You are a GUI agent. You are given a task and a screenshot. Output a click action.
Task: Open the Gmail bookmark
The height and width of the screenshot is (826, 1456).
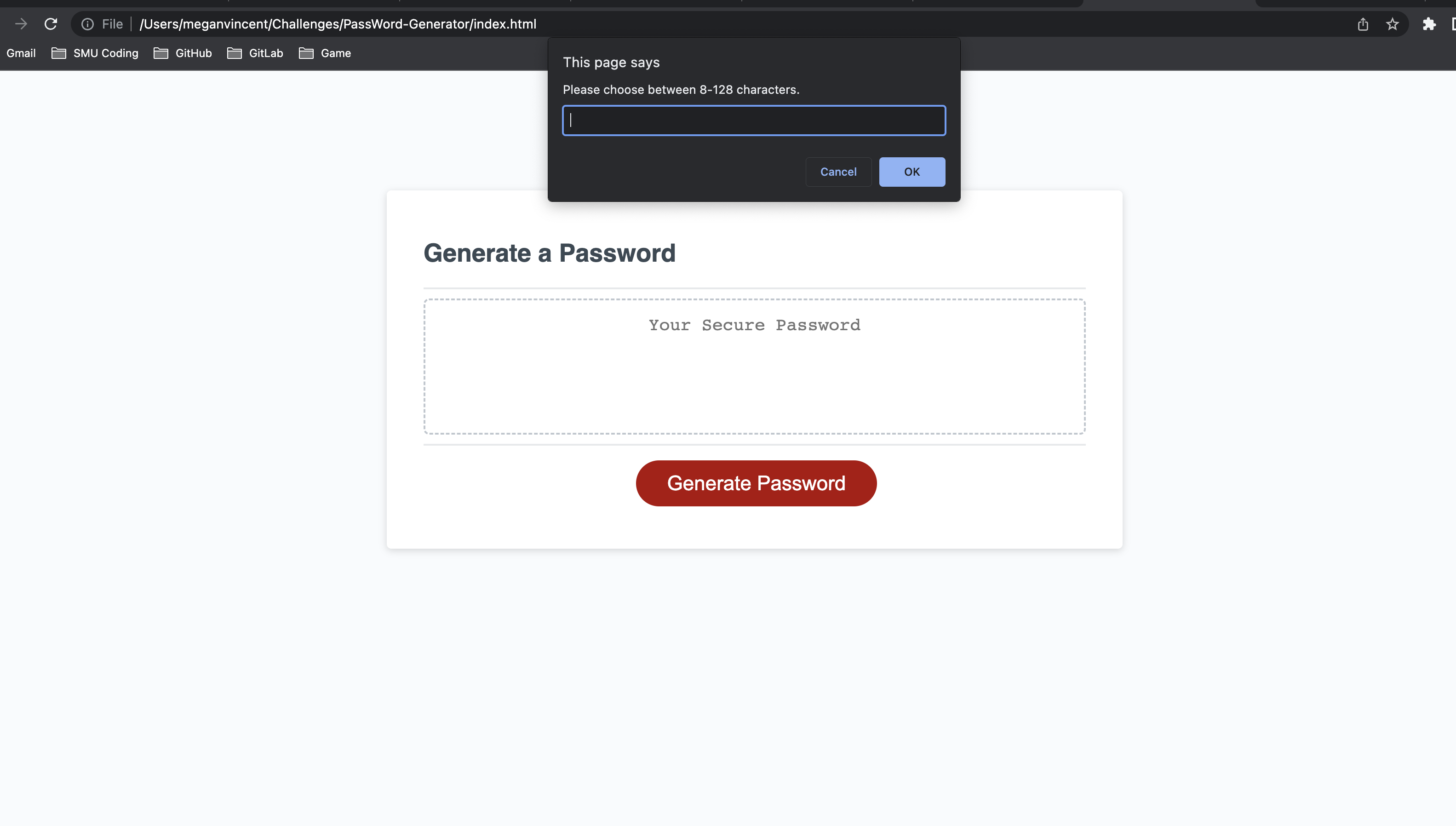[x=21, y=53]
